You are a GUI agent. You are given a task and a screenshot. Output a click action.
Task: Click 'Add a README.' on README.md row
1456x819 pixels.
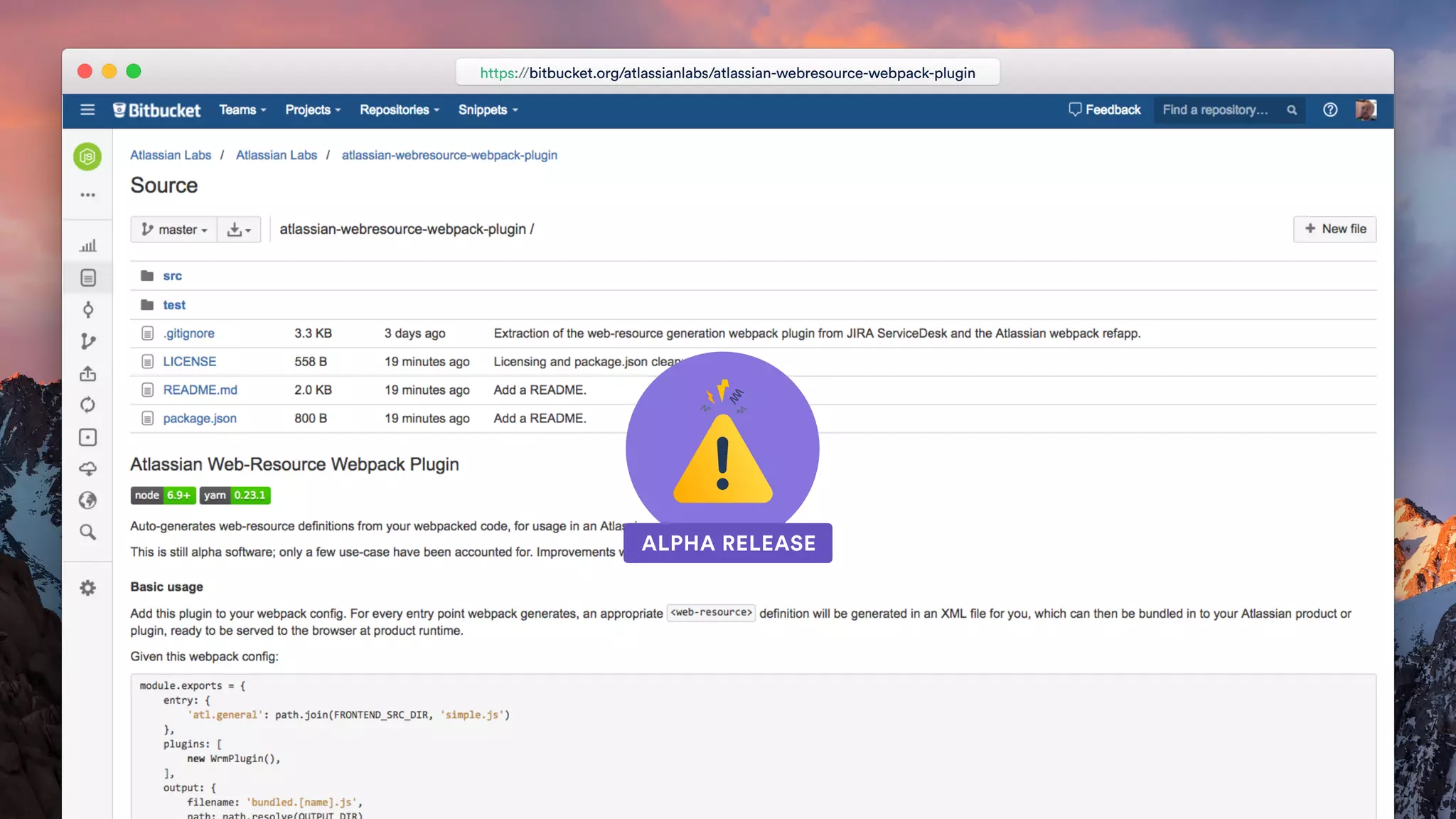pos(540,390)
